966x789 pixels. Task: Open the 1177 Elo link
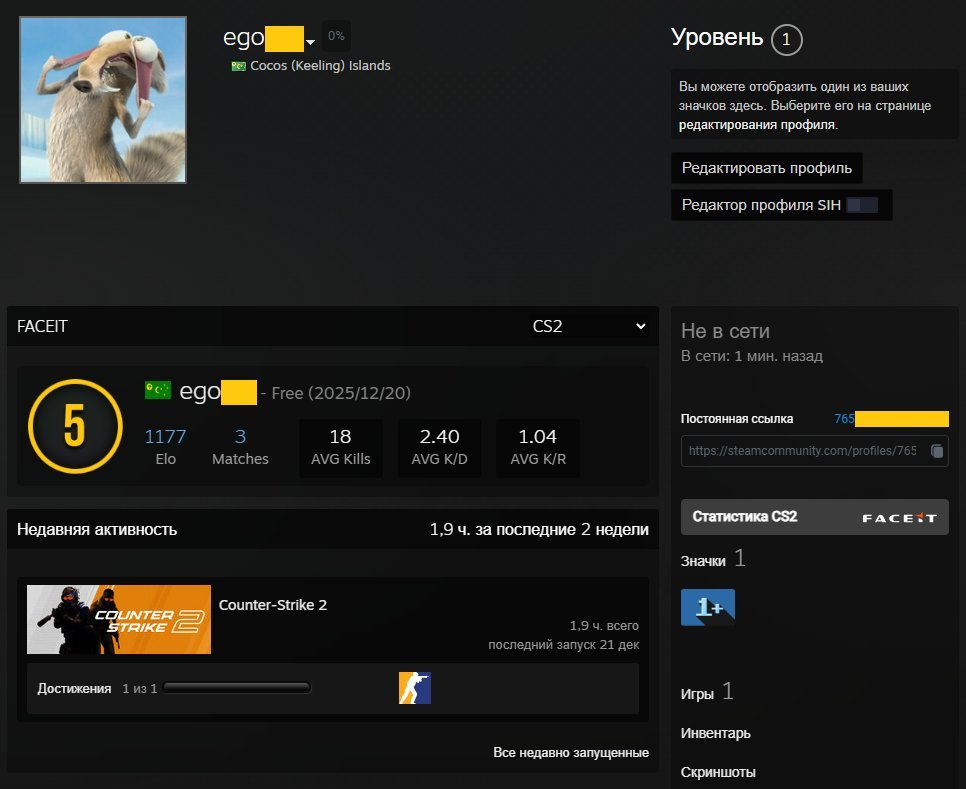click(165, 437)
